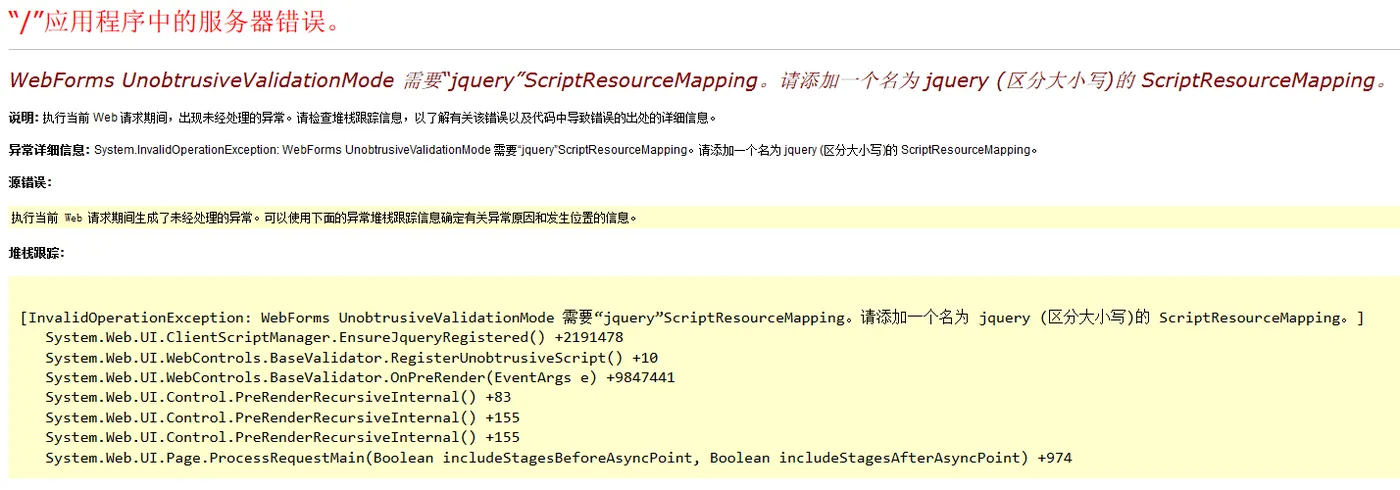Select the Control.PreRenderRecursiveInternal() +83 line
Image resolution: width=1400 pixels, height=490 pixels.
[x=278, y=398]
